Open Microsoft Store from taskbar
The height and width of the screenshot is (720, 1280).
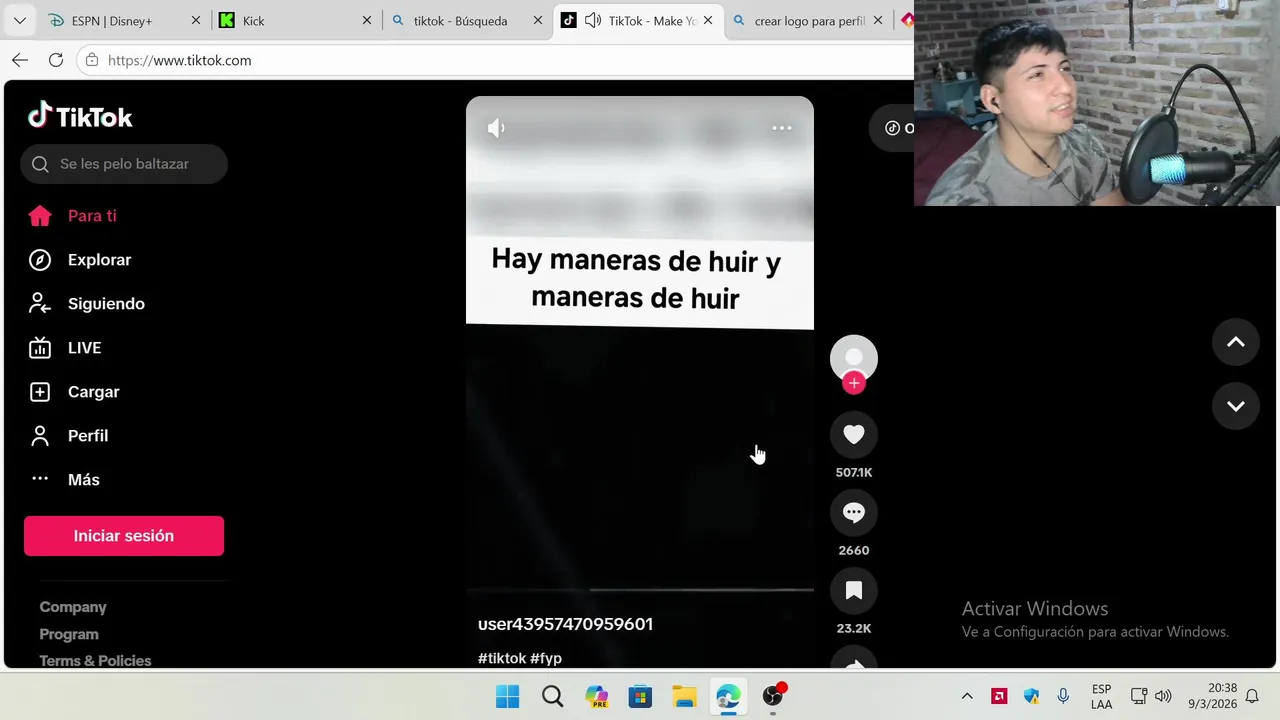(640, 696)
